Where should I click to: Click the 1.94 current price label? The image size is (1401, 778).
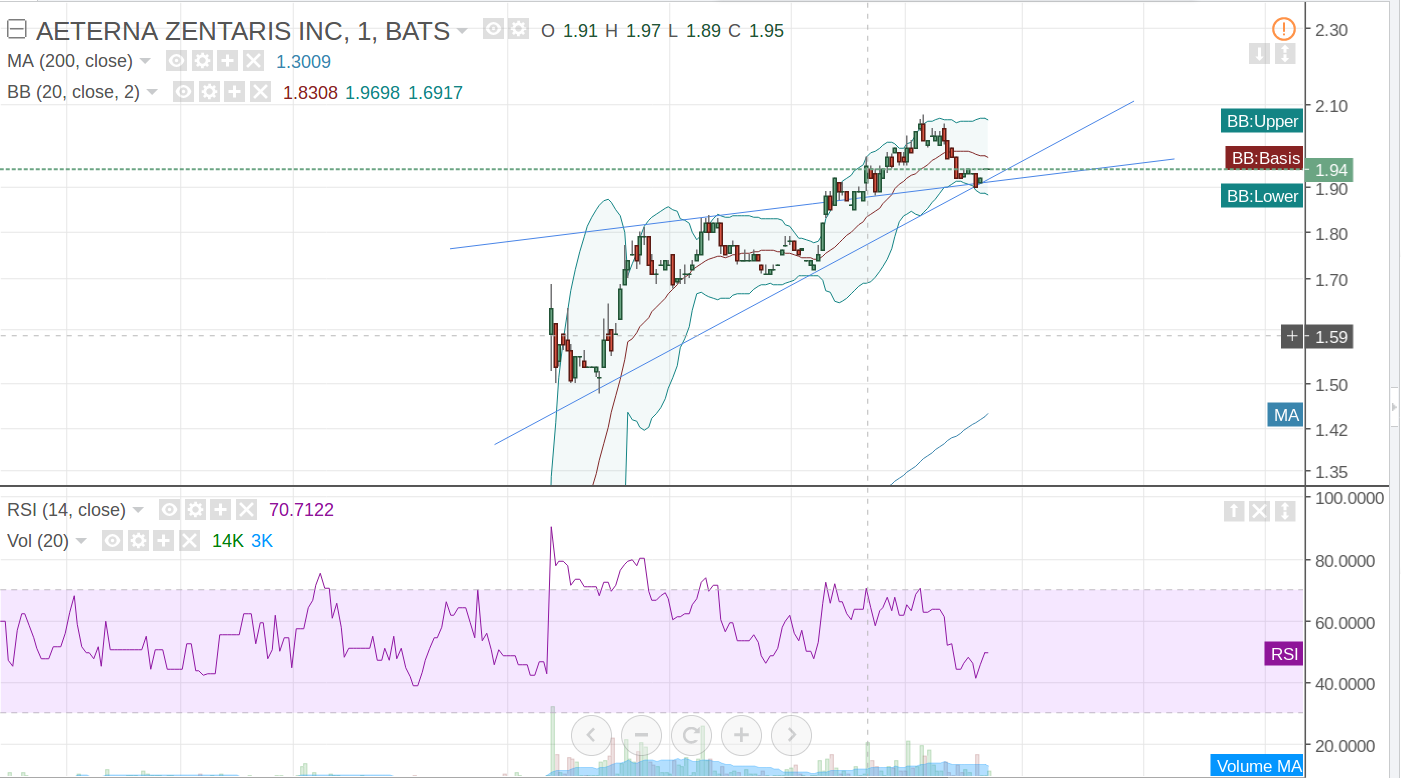coord(1332,170)
